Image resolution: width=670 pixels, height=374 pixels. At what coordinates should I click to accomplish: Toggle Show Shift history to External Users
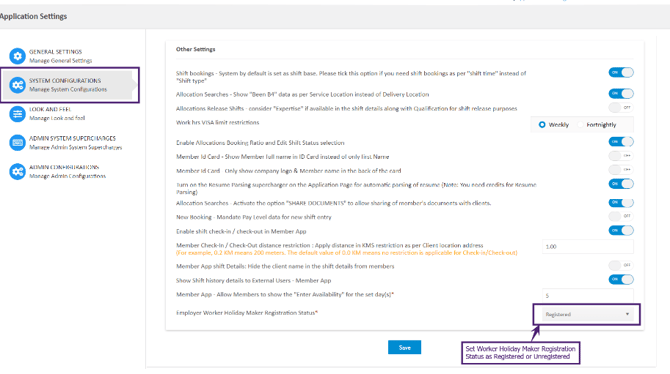click(621, 280)
